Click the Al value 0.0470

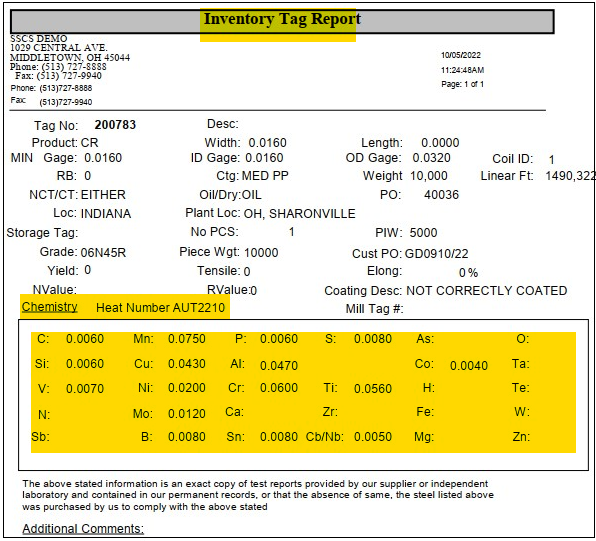[279, 366]
